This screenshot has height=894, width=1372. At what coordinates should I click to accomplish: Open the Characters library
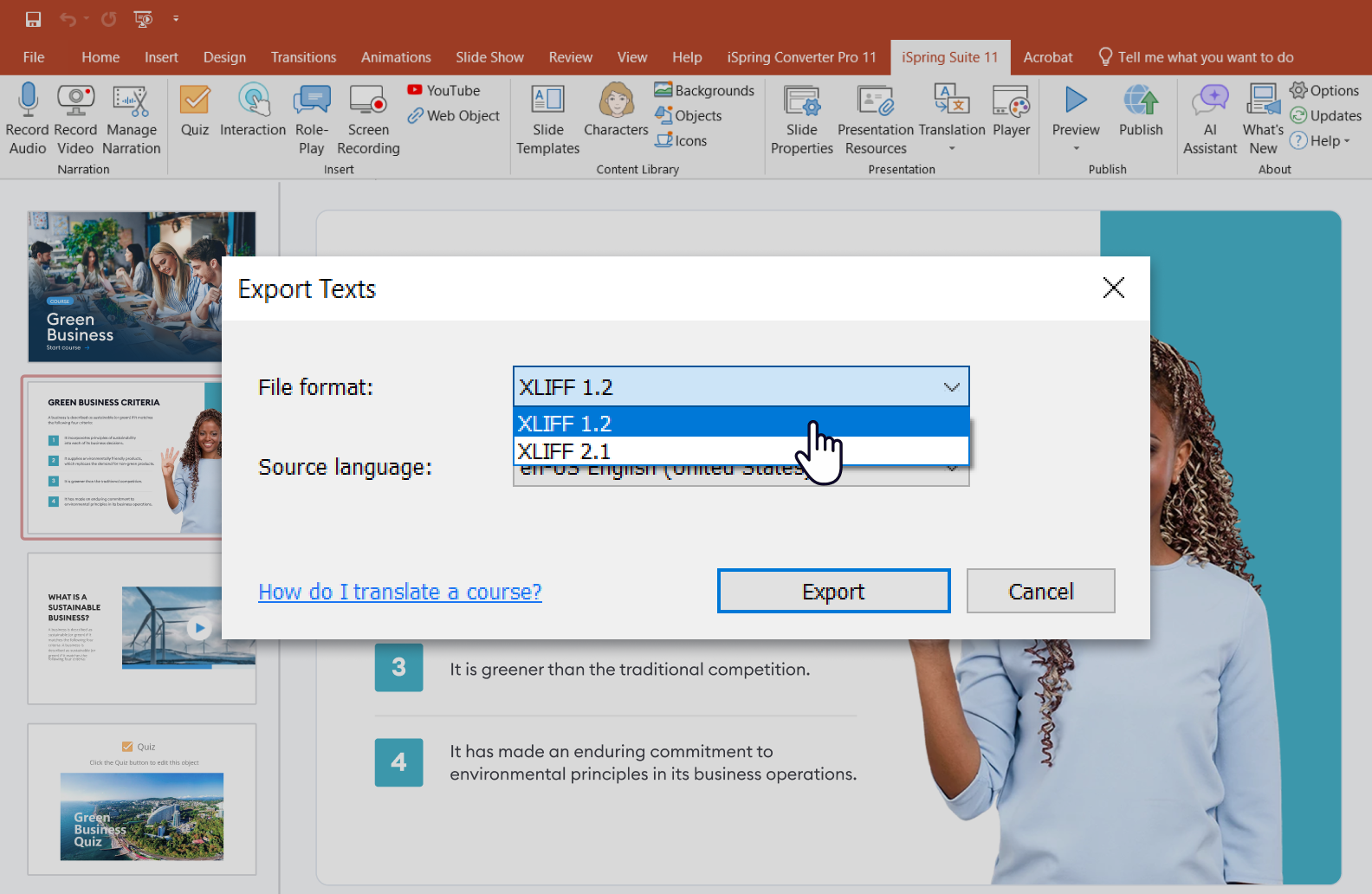(x=616, y=109)
